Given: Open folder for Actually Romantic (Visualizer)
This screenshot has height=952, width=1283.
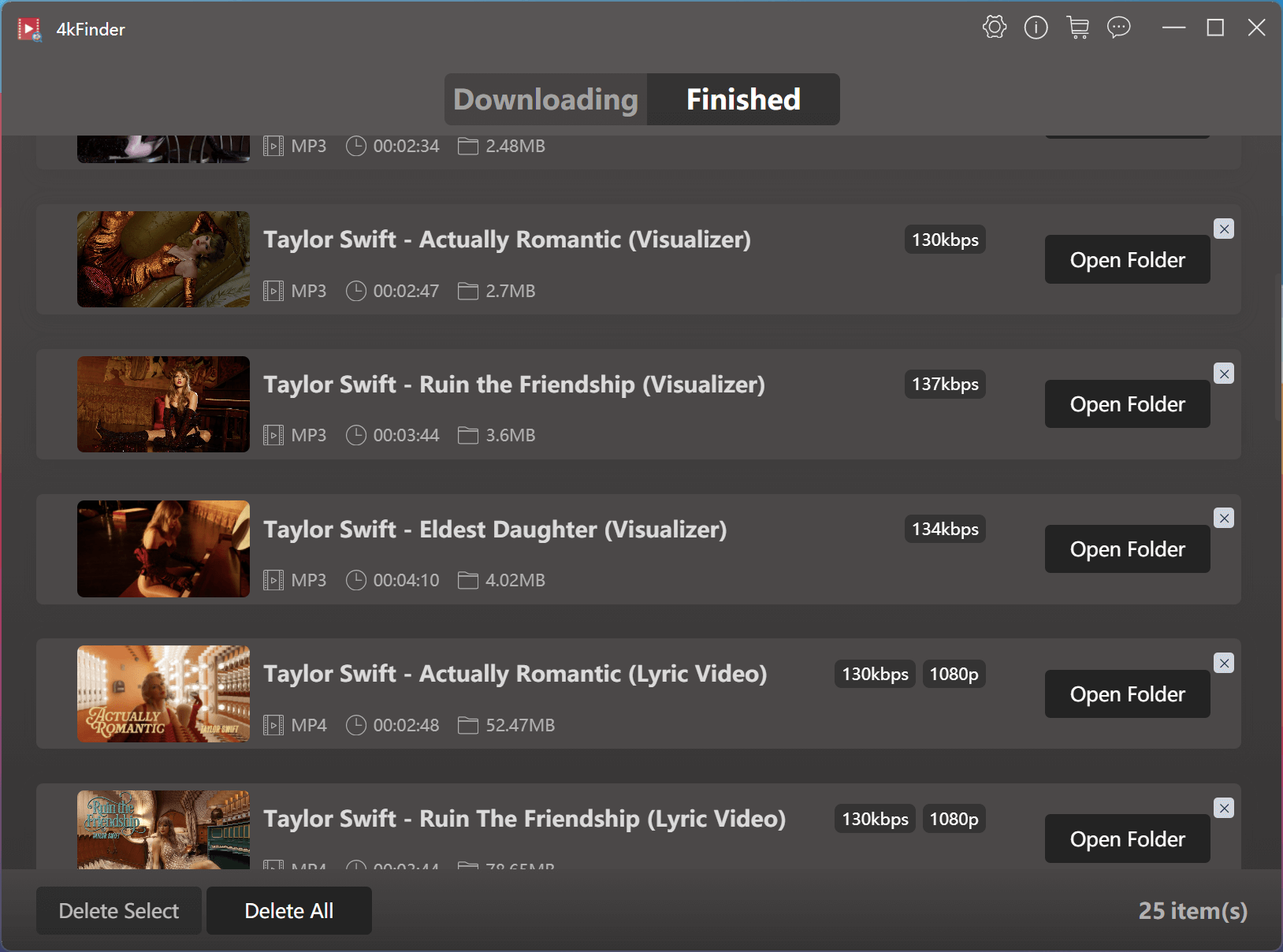Looking at the screenshot, I should tap(1127, 259).
